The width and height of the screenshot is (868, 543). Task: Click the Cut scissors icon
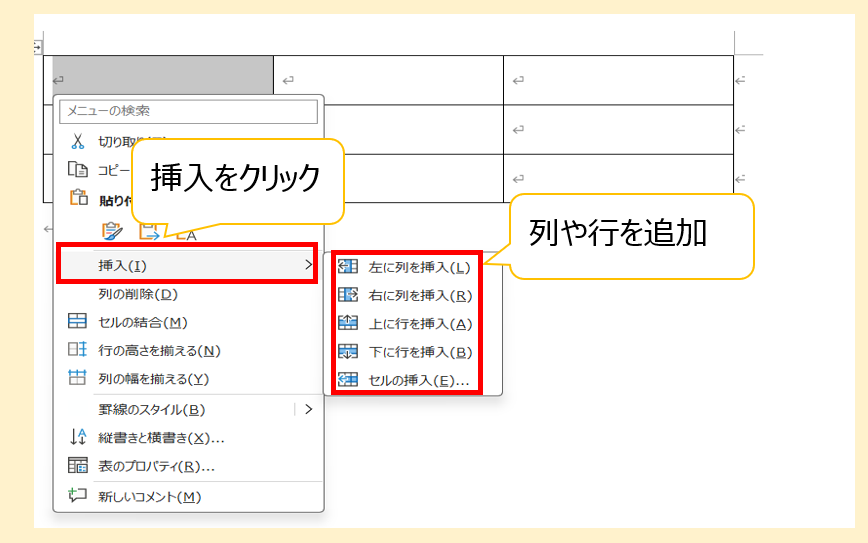(x=78, y=142)
